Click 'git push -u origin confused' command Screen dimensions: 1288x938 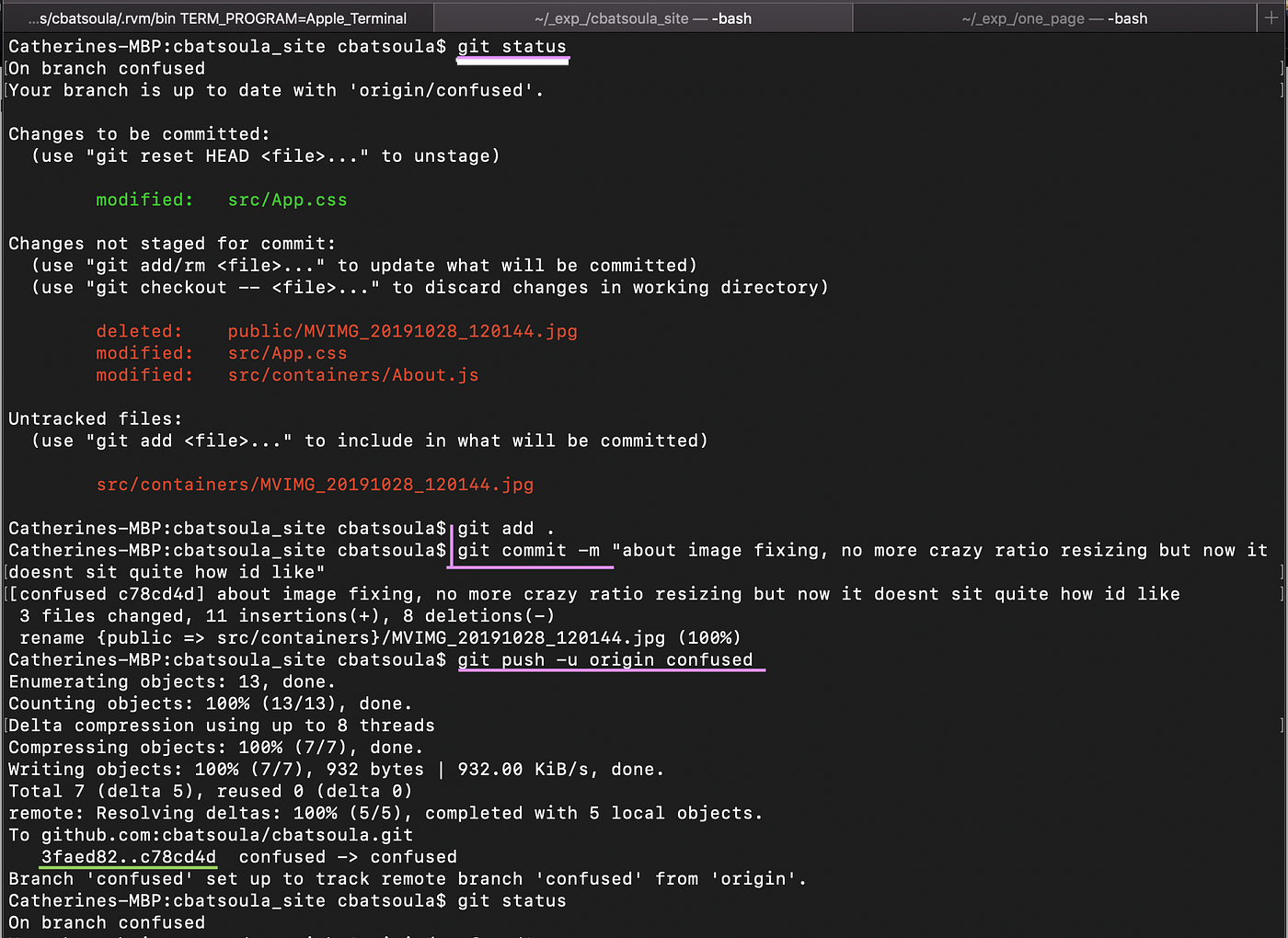click(605, 660)
